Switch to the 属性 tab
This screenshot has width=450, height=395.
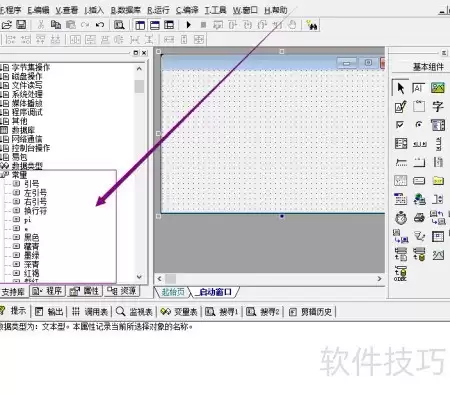[84, 291]
